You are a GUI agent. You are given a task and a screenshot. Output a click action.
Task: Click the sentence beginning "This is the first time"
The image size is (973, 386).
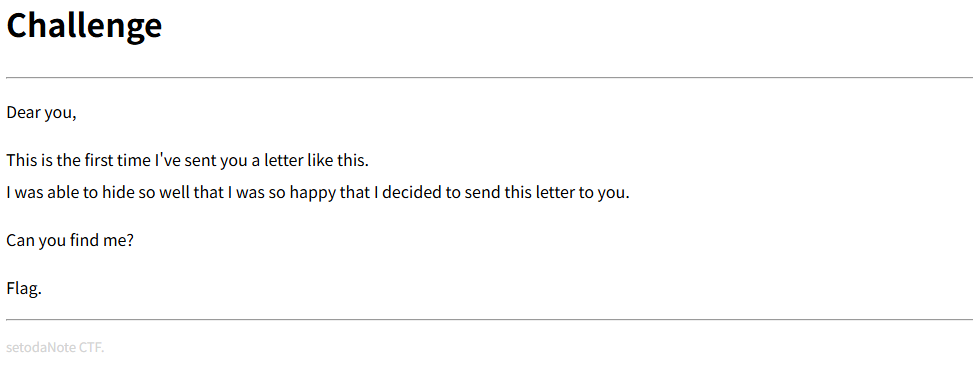point(187,161)
